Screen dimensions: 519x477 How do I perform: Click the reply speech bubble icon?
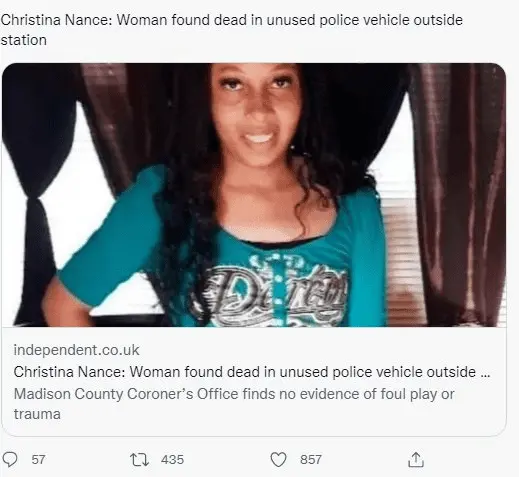pos(10,459)
